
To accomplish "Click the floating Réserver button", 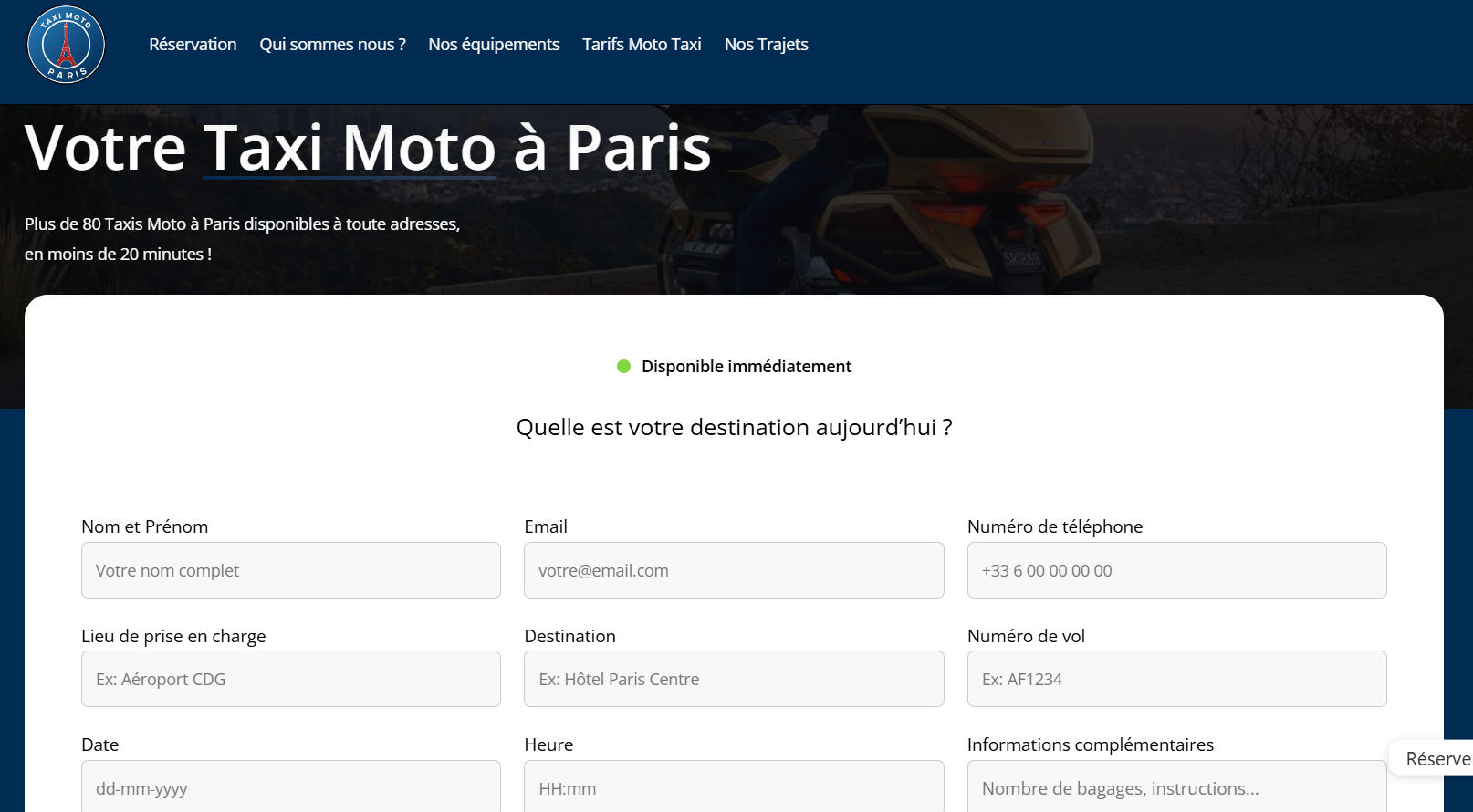I will 1433,758.
